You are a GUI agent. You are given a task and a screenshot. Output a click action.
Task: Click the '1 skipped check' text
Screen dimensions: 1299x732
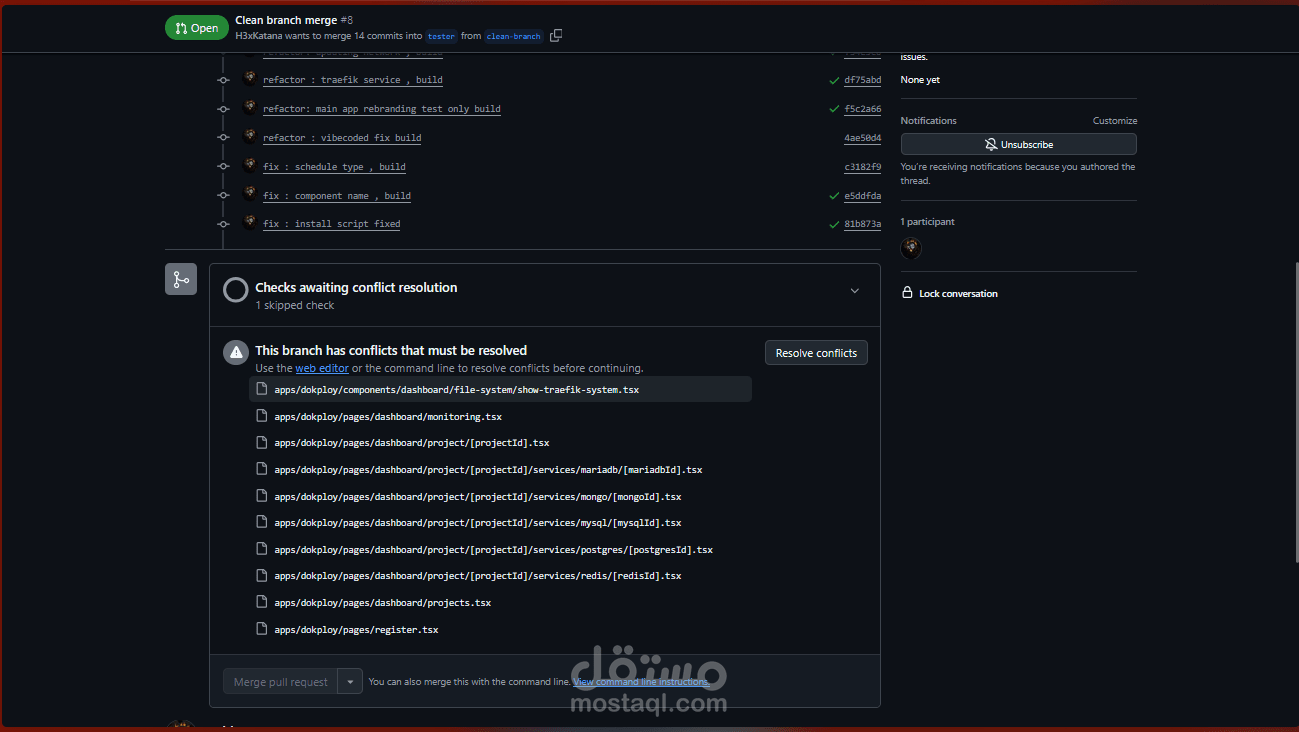295,305
